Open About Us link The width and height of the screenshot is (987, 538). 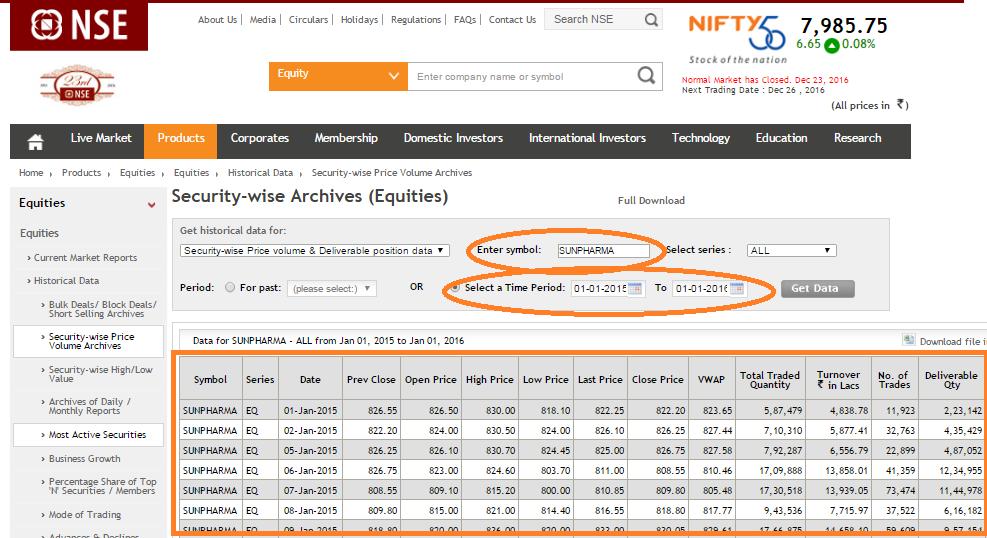click(x=217, y=20)
